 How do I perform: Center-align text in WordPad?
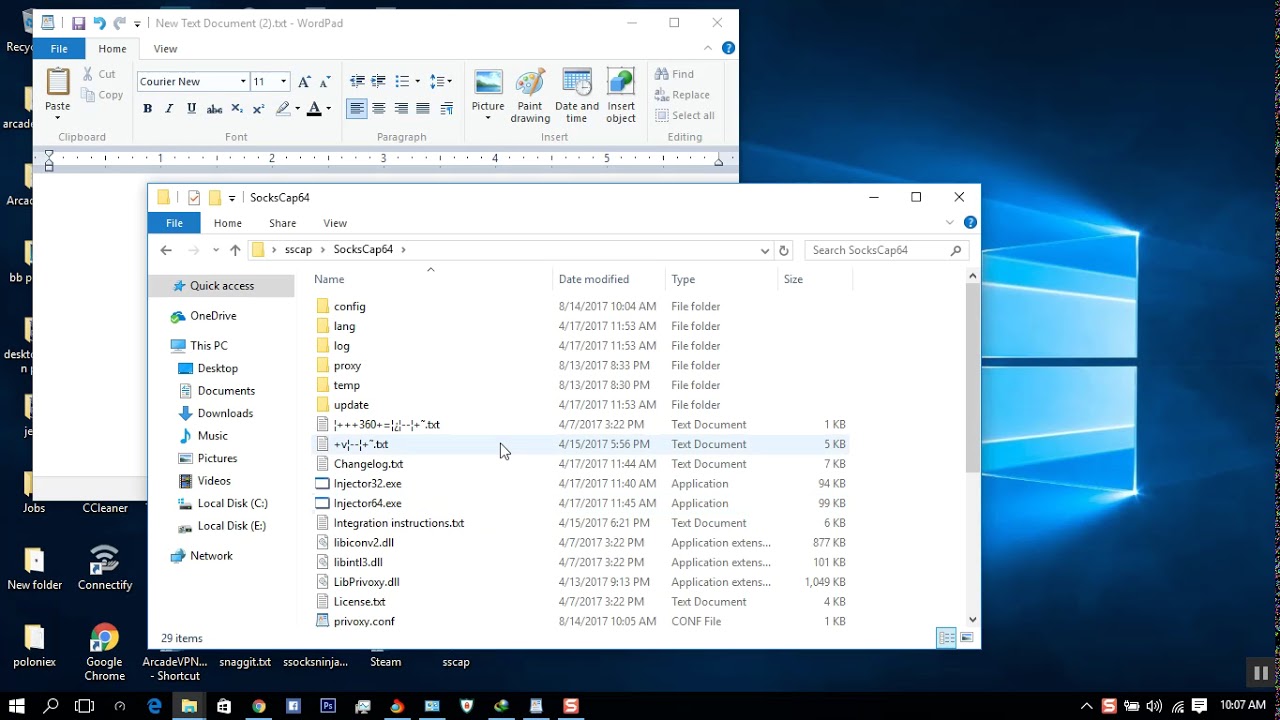[379, 109]
